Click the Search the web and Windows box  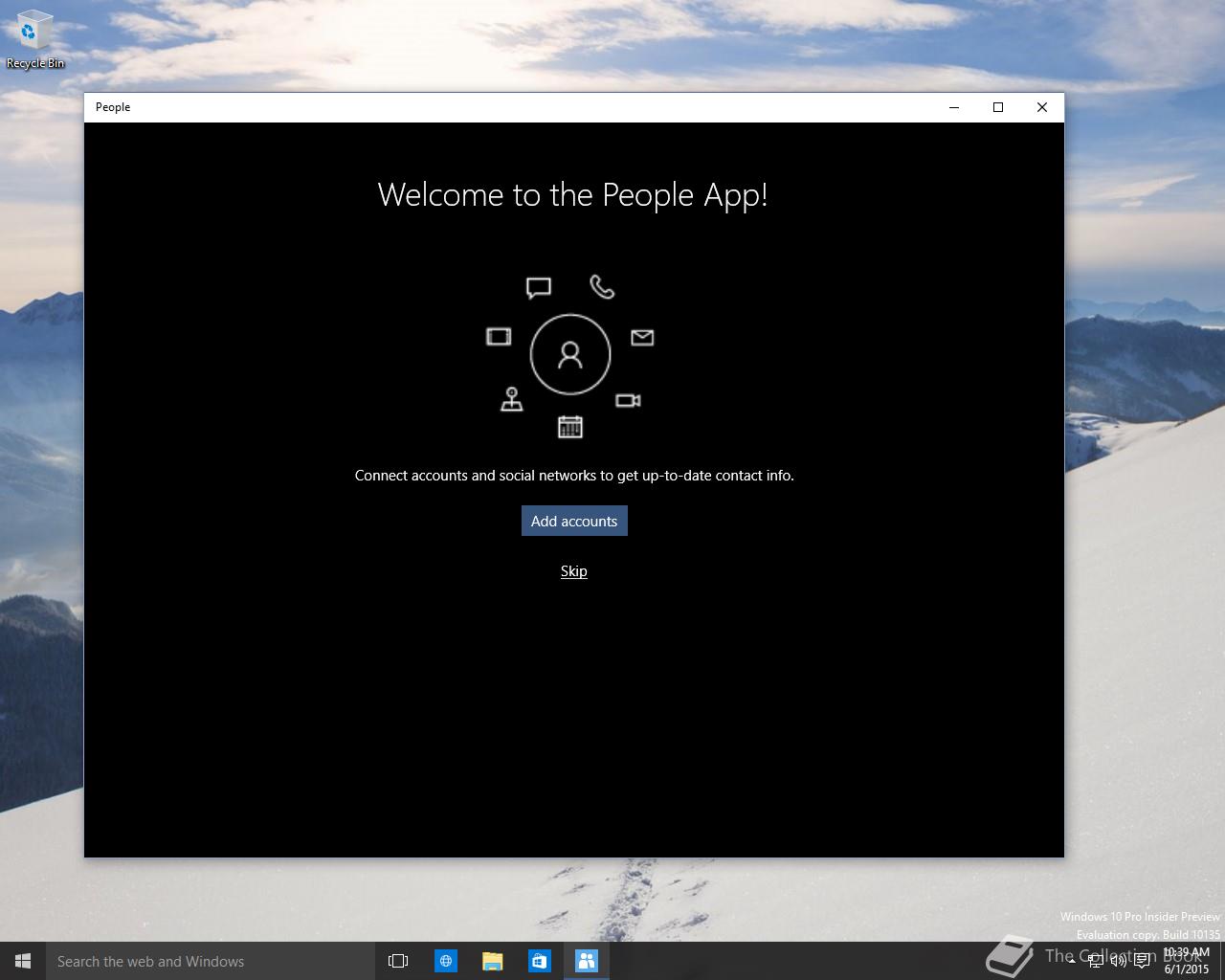click(211, 961)
